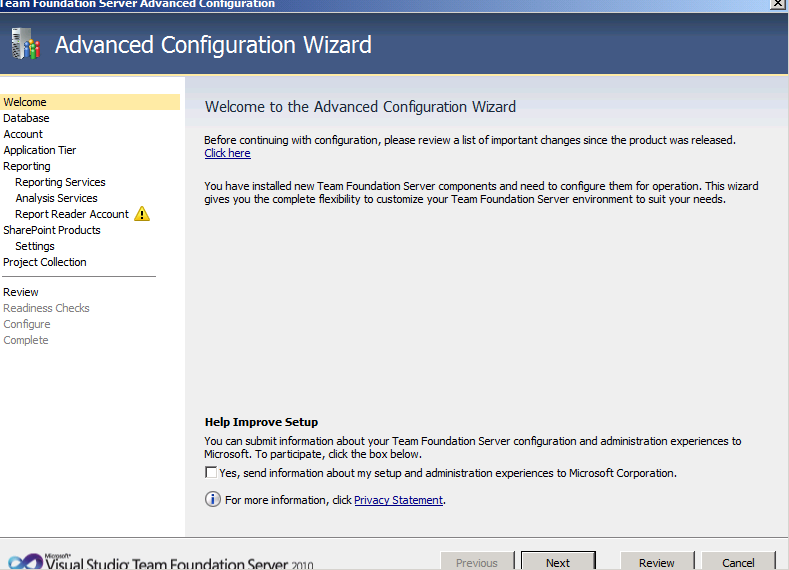Click 'Welcome to the Advanced Configuration Wizard' heading

360,107
